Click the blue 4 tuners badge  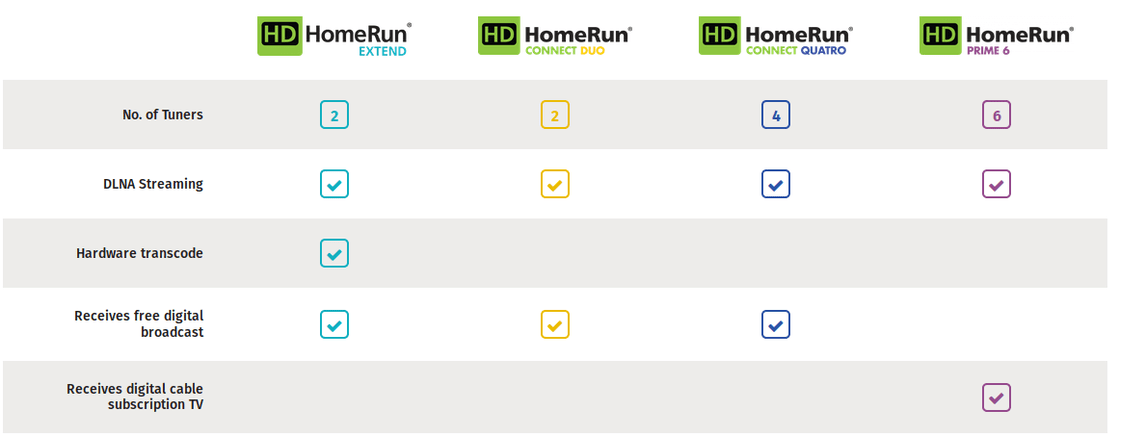point(775,115)
